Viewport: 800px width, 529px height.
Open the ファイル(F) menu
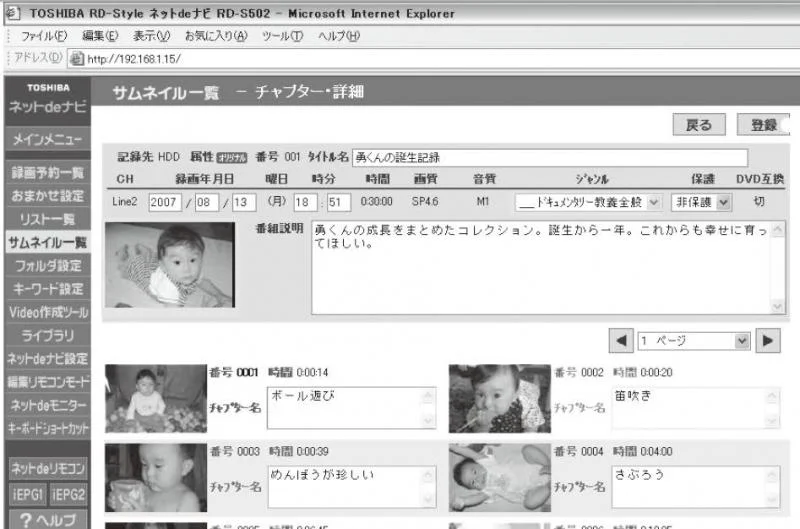click(x=44, y=36)
